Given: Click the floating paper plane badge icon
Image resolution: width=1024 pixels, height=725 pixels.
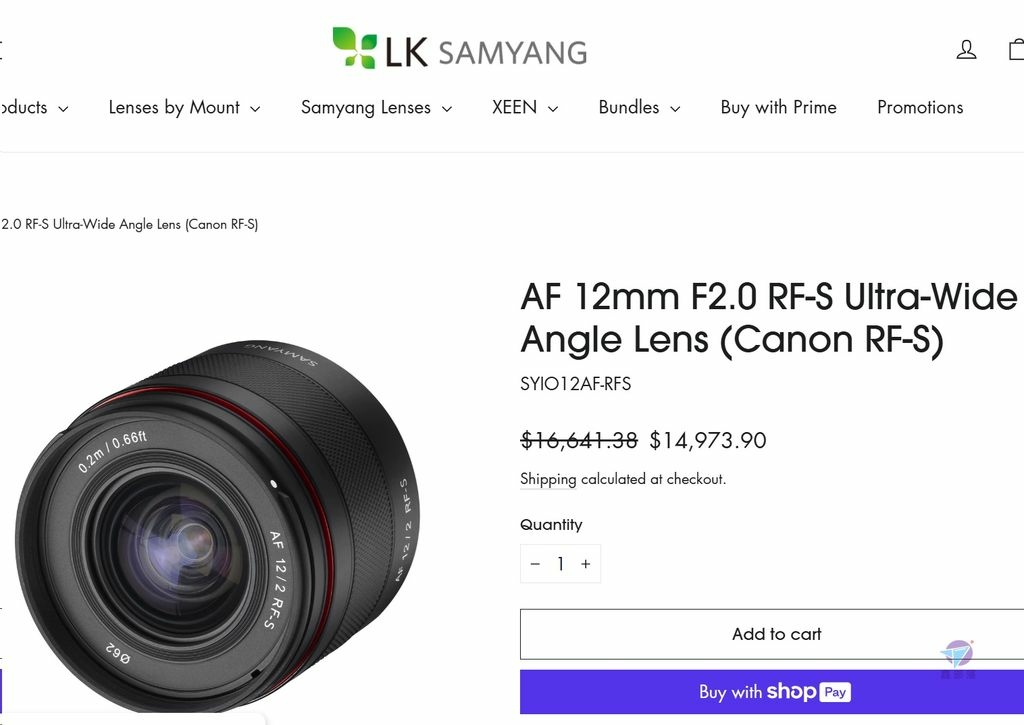Looking at the screenshot, I should pos(957,657).
